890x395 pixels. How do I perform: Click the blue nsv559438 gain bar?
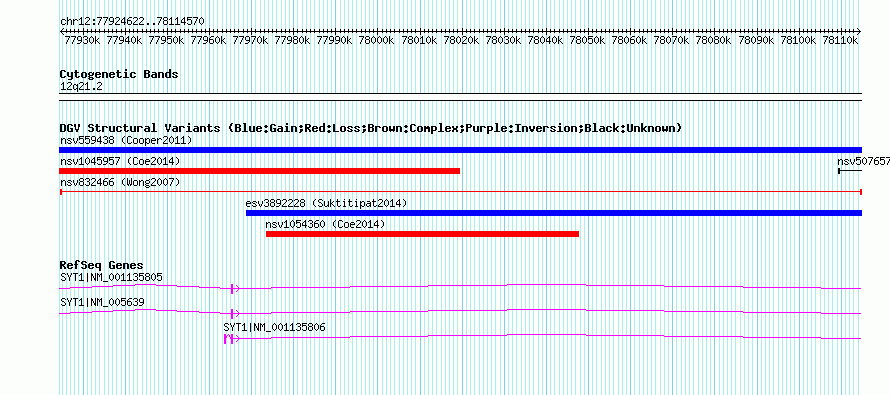[x=460, y=150]
